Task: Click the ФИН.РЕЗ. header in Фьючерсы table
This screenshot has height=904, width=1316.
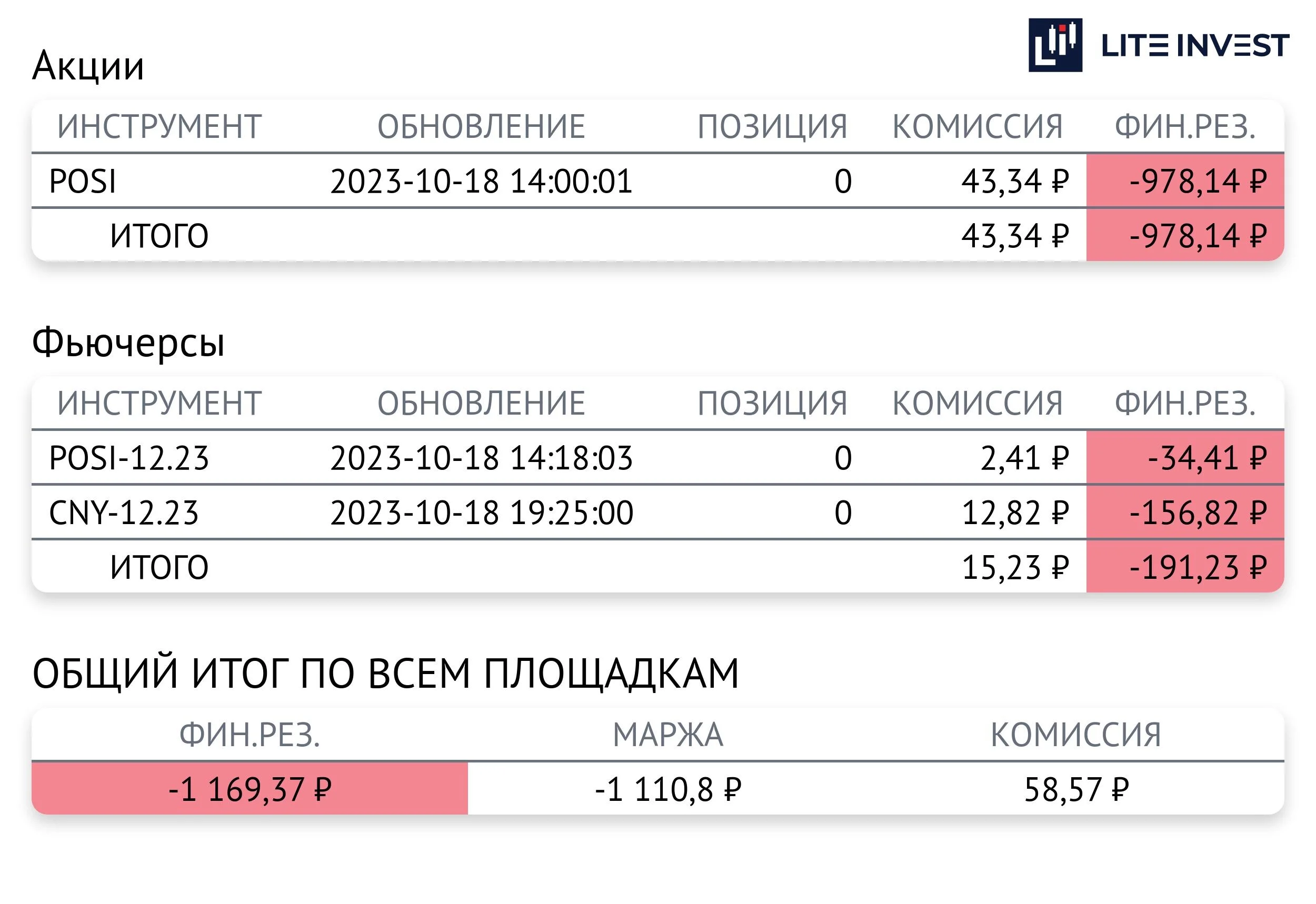Action: (x=1185, y=403)
